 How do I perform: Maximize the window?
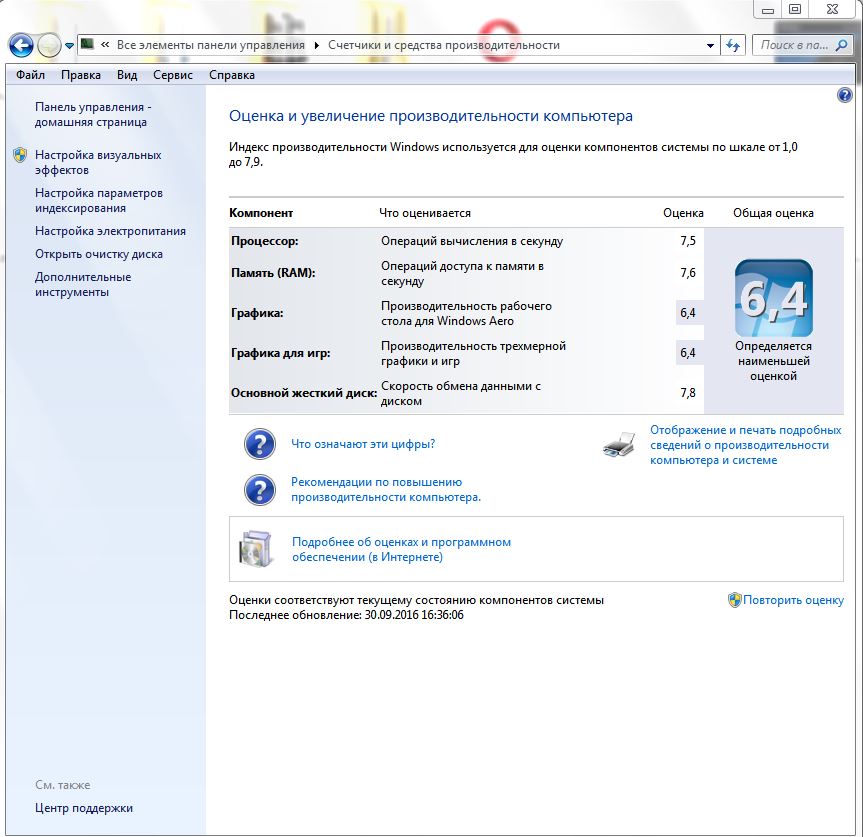(x=795, y=9)
